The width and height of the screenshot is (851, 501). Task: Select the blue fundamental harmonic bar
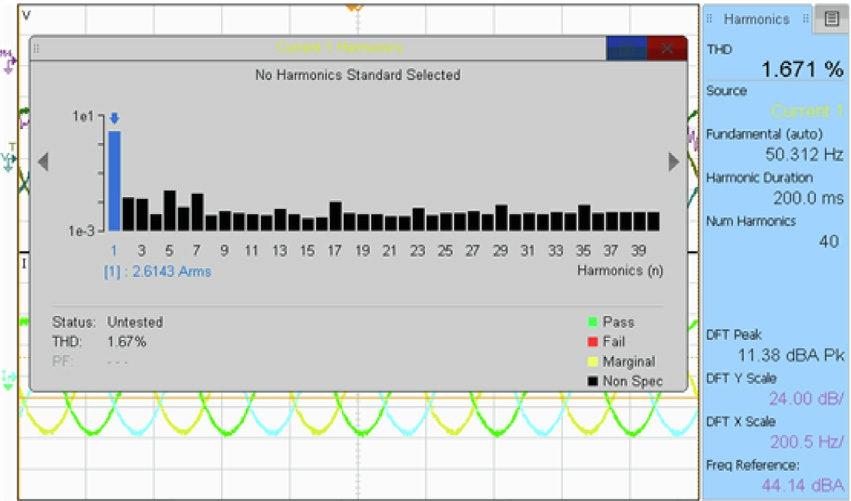[114, 180]
